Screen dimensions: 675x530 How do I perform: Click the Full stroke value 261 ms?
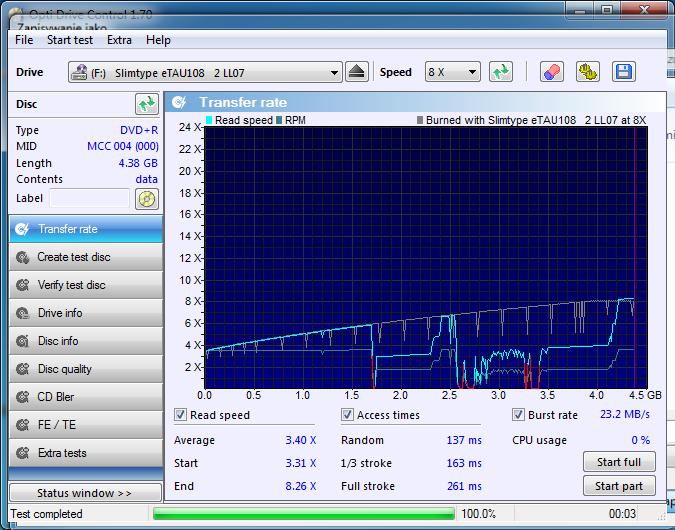point(464,486)
